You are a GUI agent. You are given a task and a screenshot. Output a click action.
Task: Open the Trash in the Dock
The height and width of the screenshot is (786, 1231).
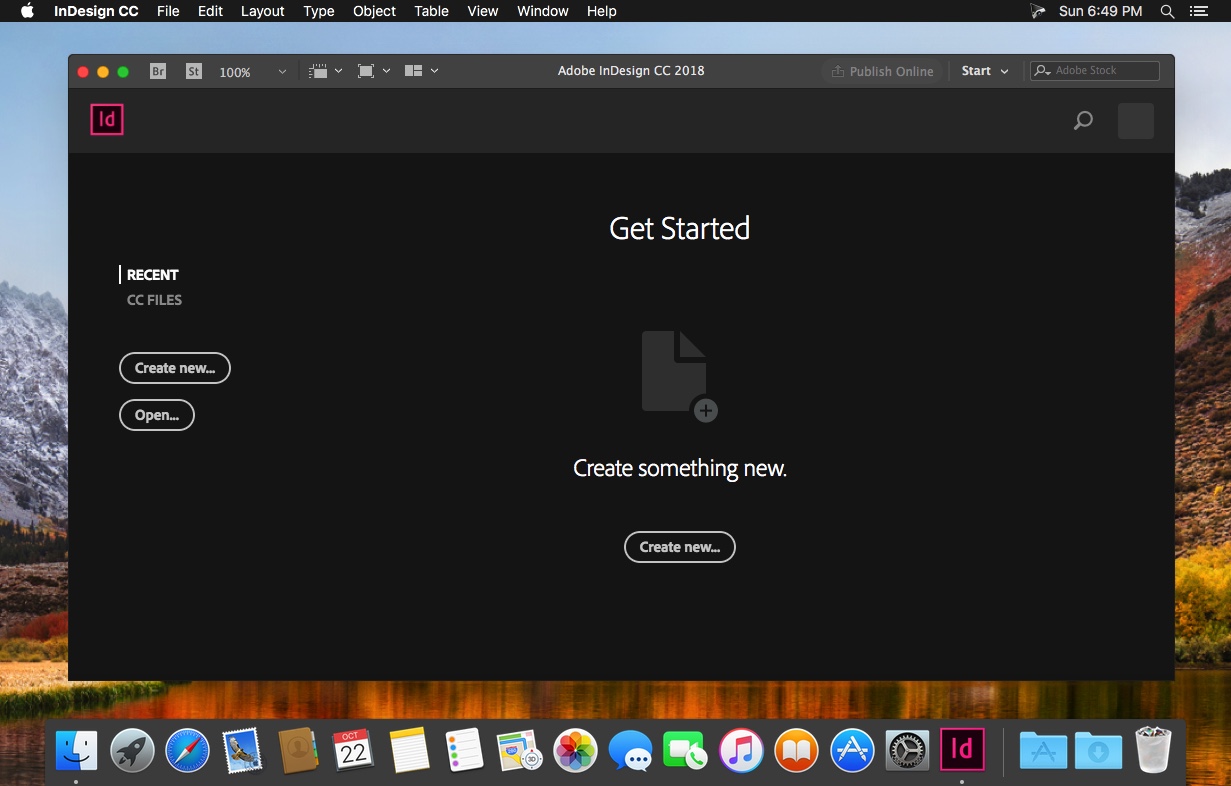1154,750
